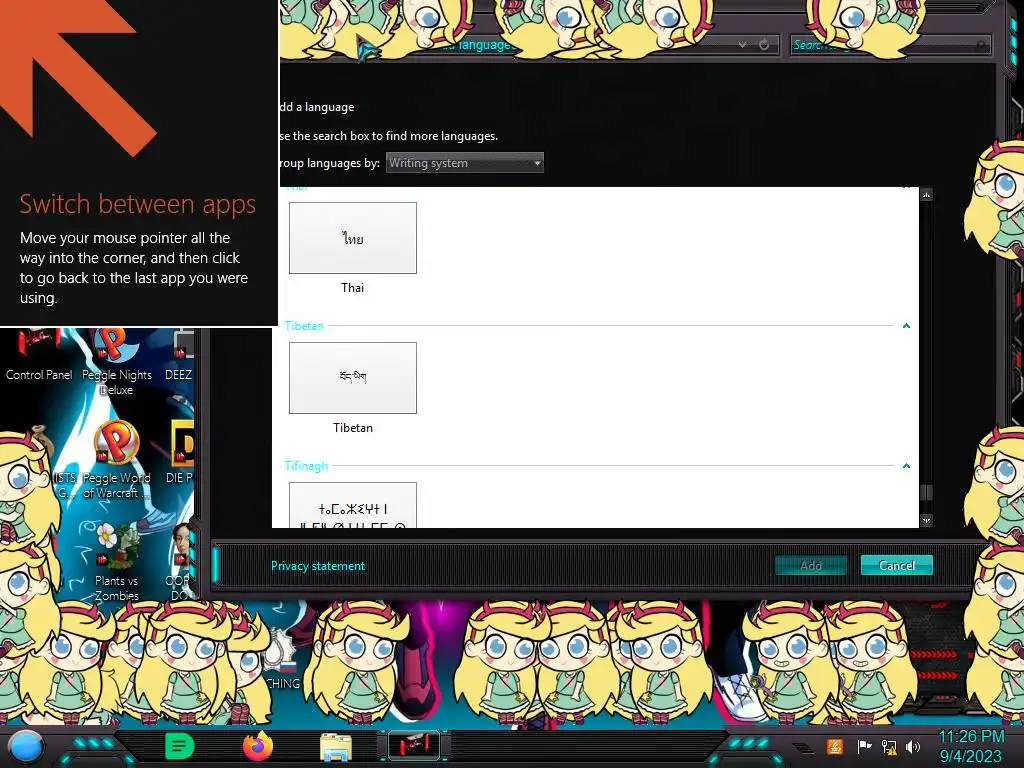Click the network warning tray icon

(889, 747)
